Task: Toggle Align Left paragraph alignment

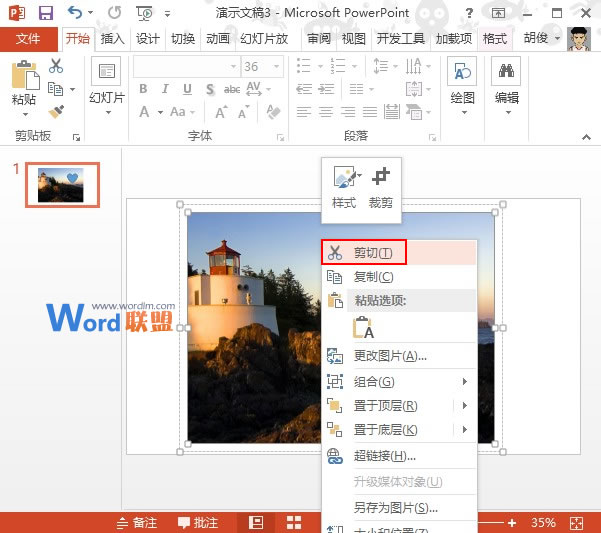Action: click(x=304, y=112)
